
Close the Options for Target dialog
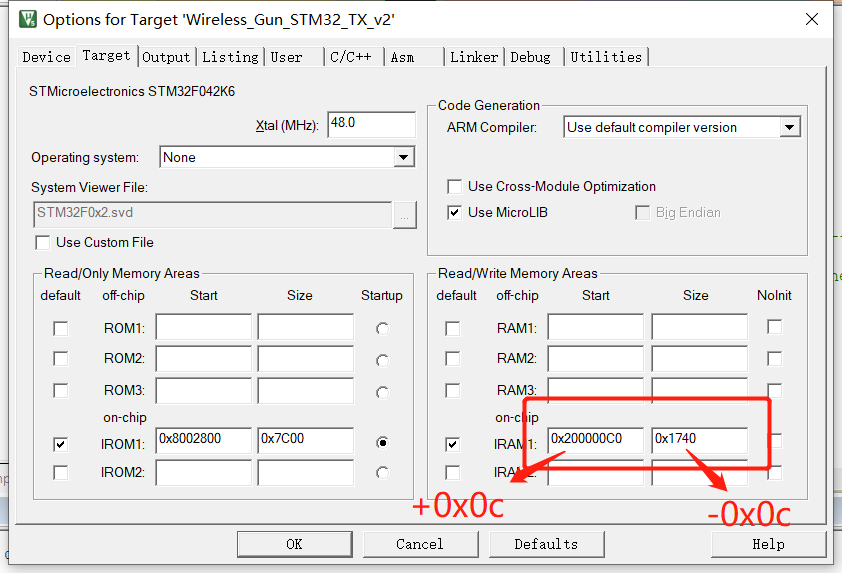click(811, 19)
